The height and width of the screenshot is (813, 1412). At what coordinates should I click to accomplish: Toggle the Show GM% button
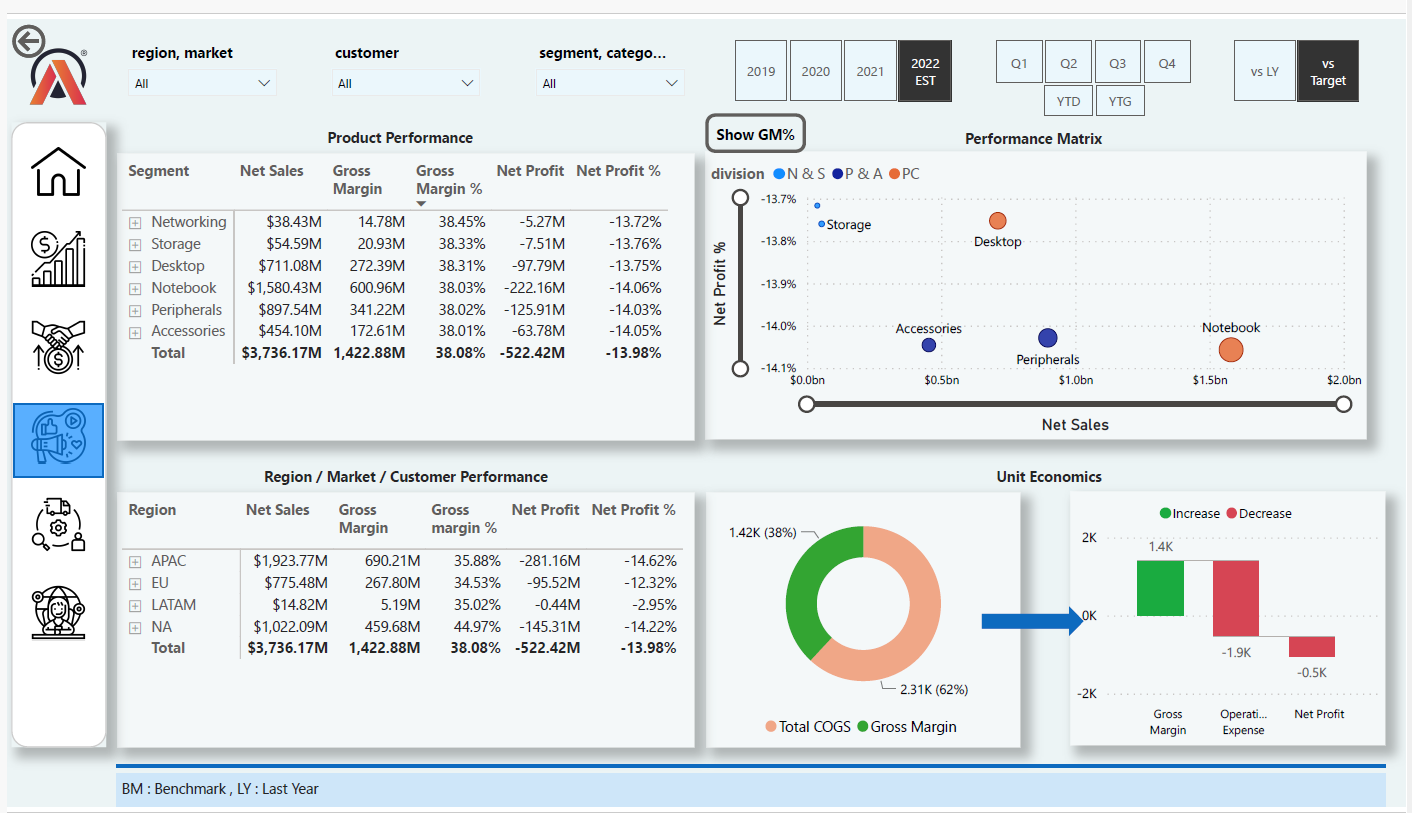(x=755, y=133)
